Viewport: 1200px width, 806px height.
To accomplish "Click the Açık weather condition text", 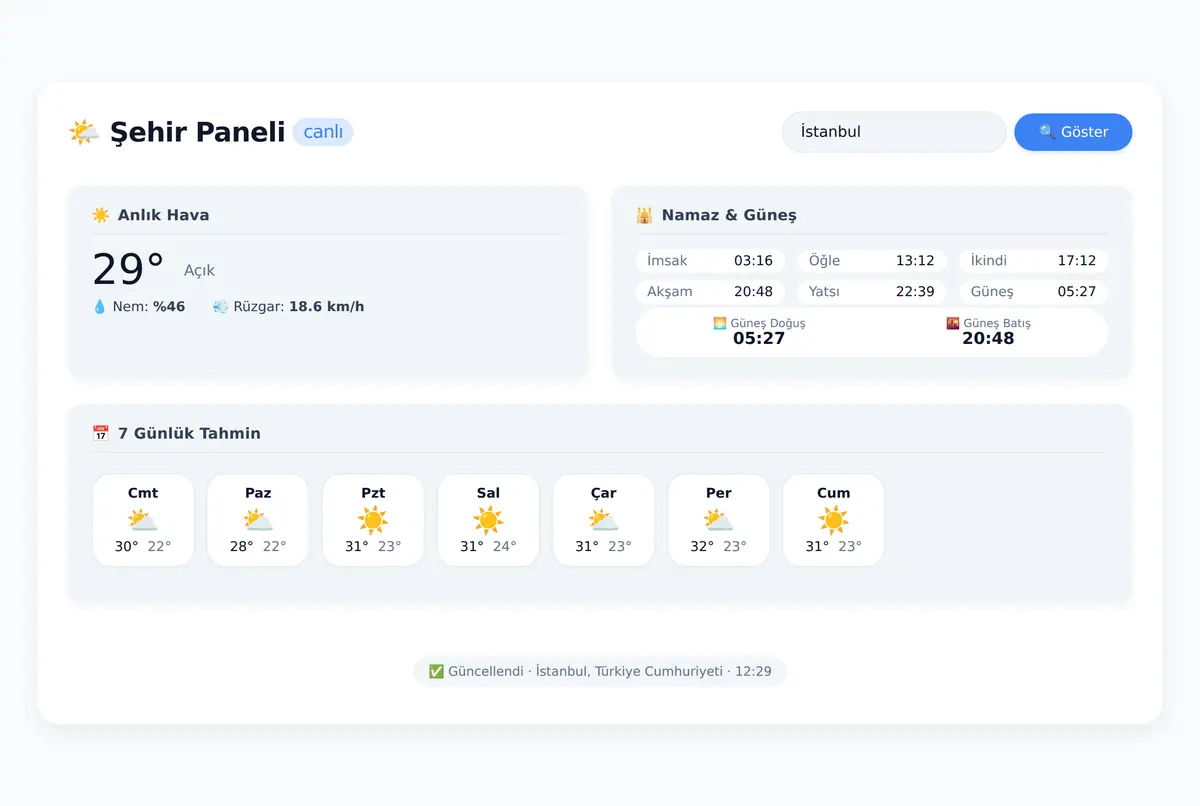I will tap(199, 271).
